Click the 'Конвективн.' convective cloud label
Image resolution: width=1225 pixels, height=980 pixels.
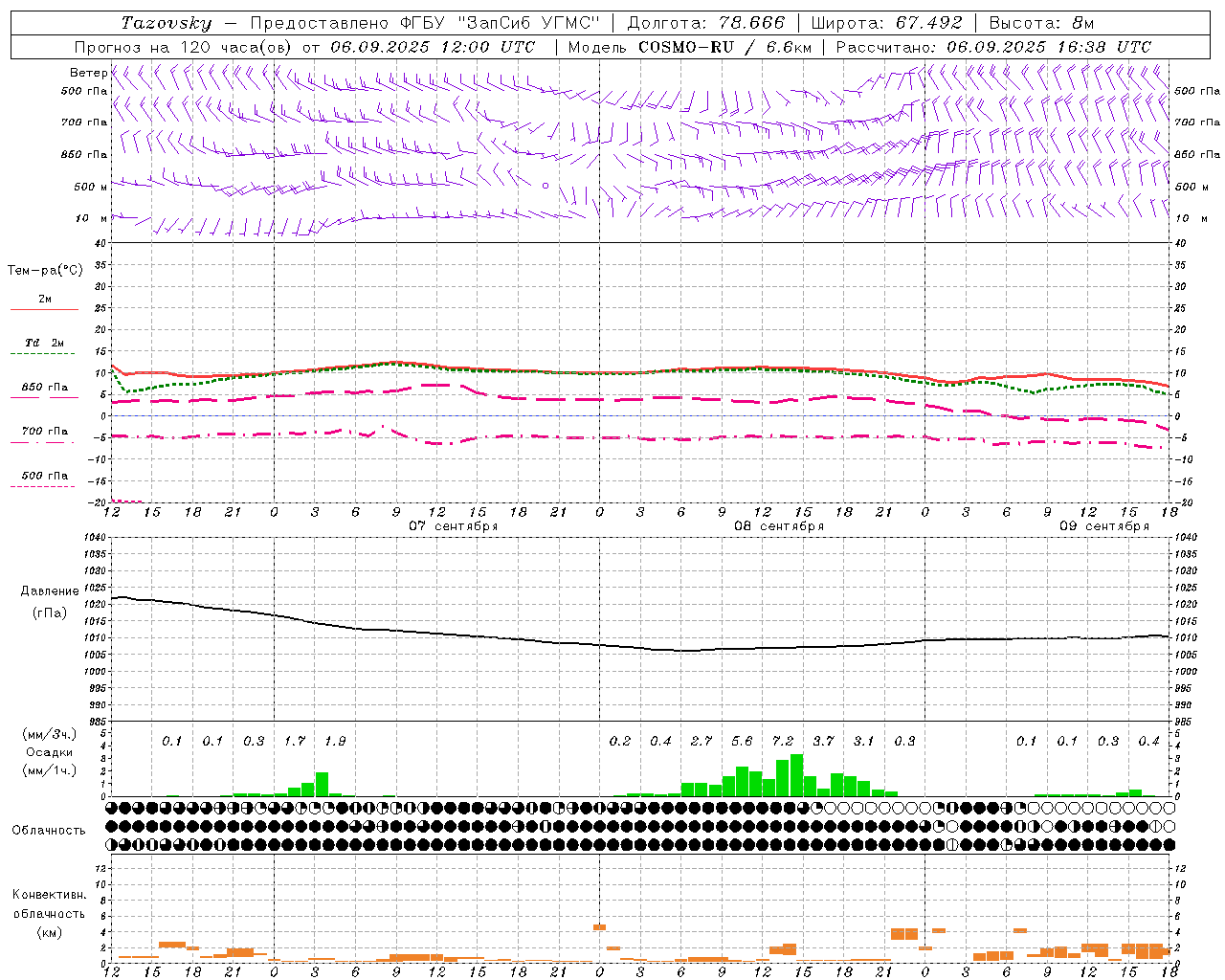tap(49, 895)
